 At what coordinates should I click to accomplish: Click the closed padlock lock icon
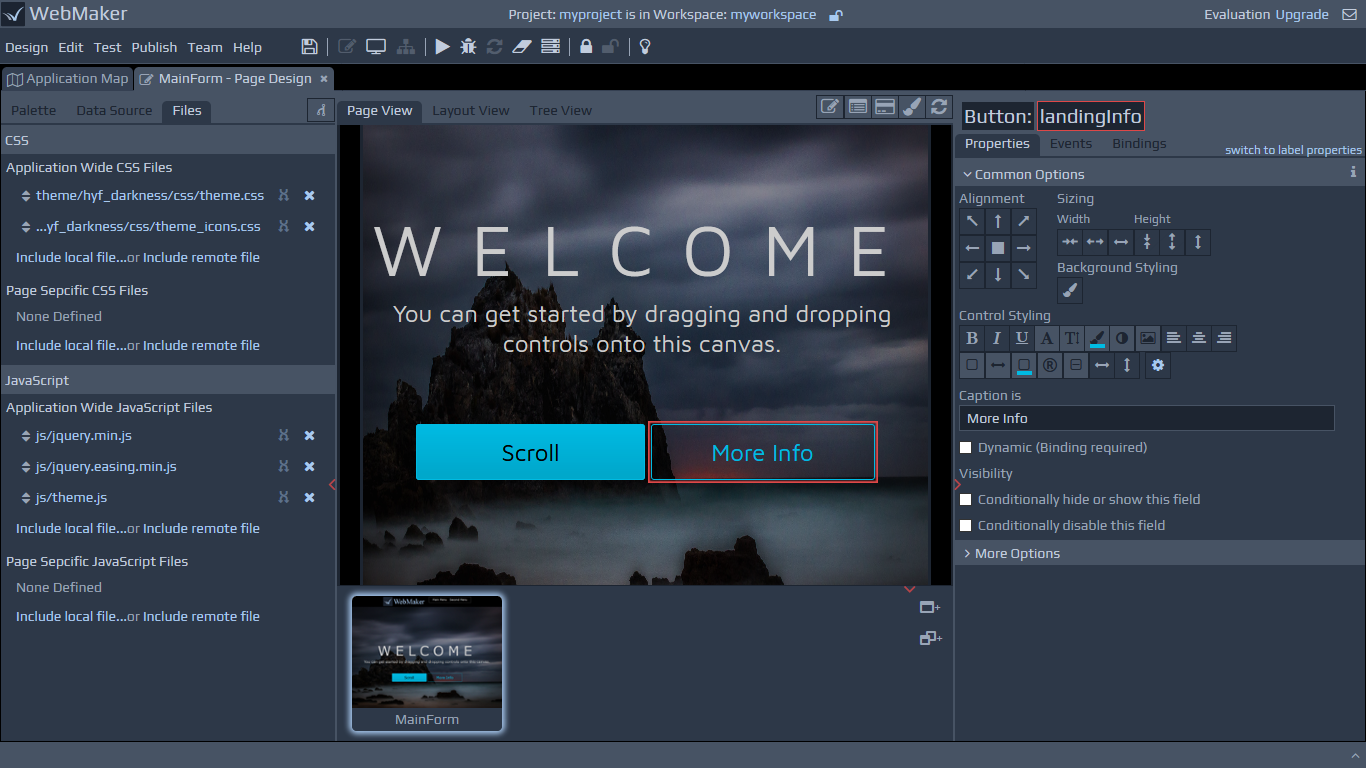[586, 47]
